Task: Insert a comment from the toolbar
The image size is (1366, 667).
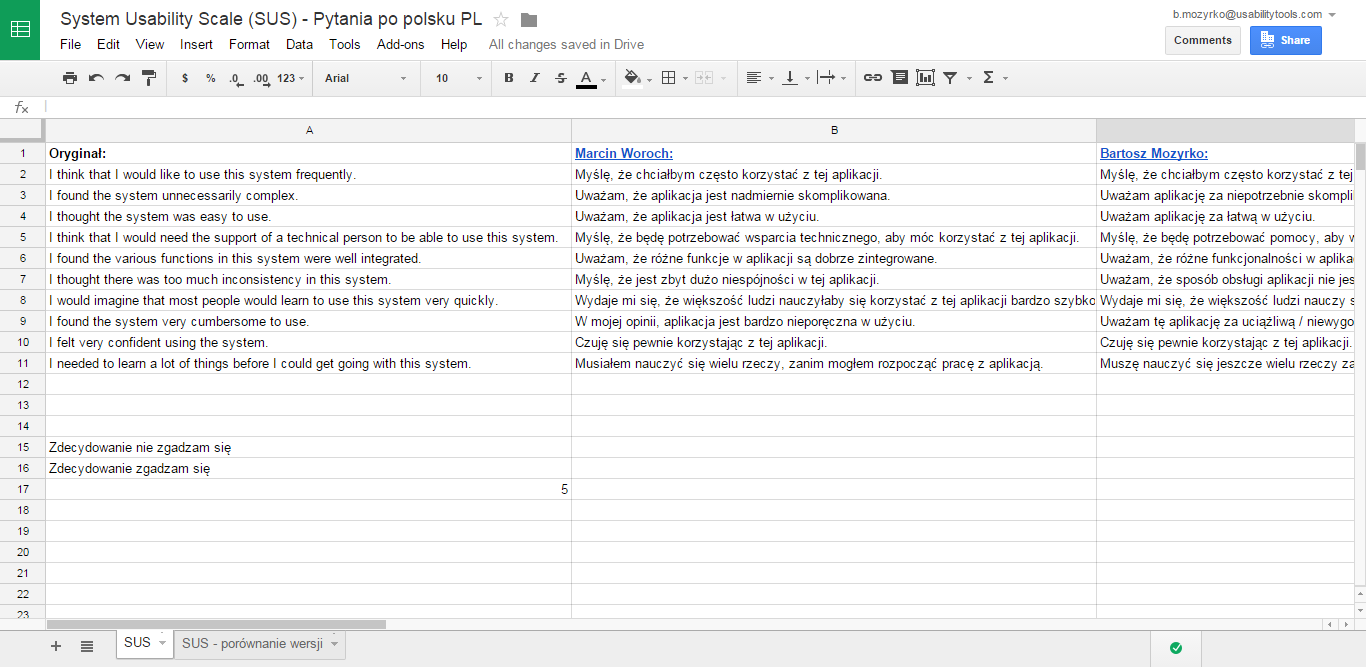Action: coord(899,78)
